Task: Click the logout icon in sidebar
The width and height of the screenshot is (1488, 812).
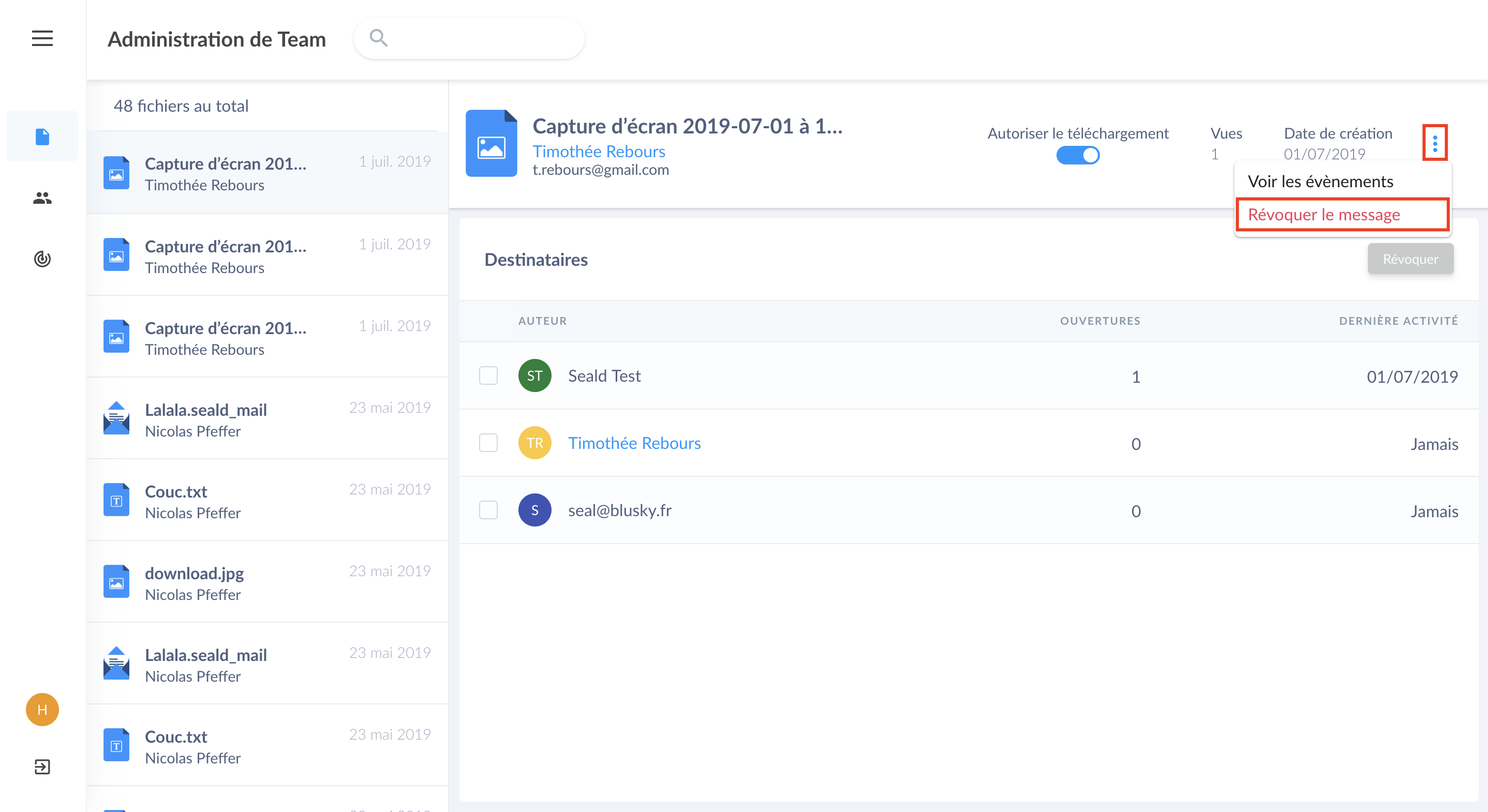Action: coord(42,766)
